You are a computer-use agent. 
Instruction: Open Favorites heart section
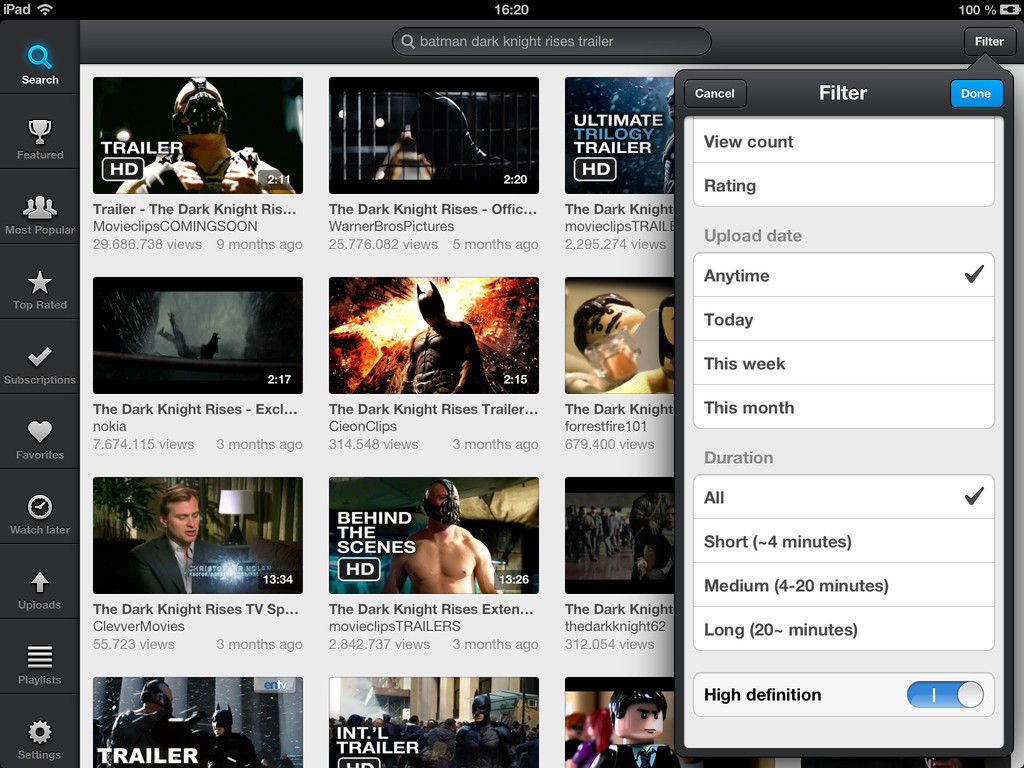[40, 439]
